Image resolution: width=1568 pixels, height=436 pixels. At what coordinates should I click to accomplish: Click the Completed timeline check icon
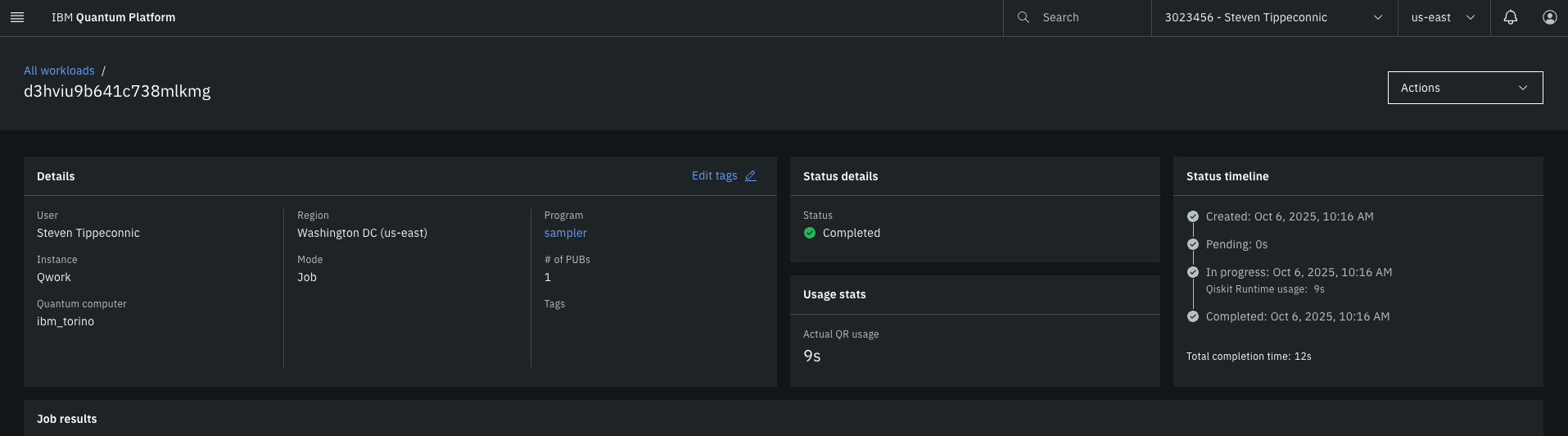(1193, 317)
